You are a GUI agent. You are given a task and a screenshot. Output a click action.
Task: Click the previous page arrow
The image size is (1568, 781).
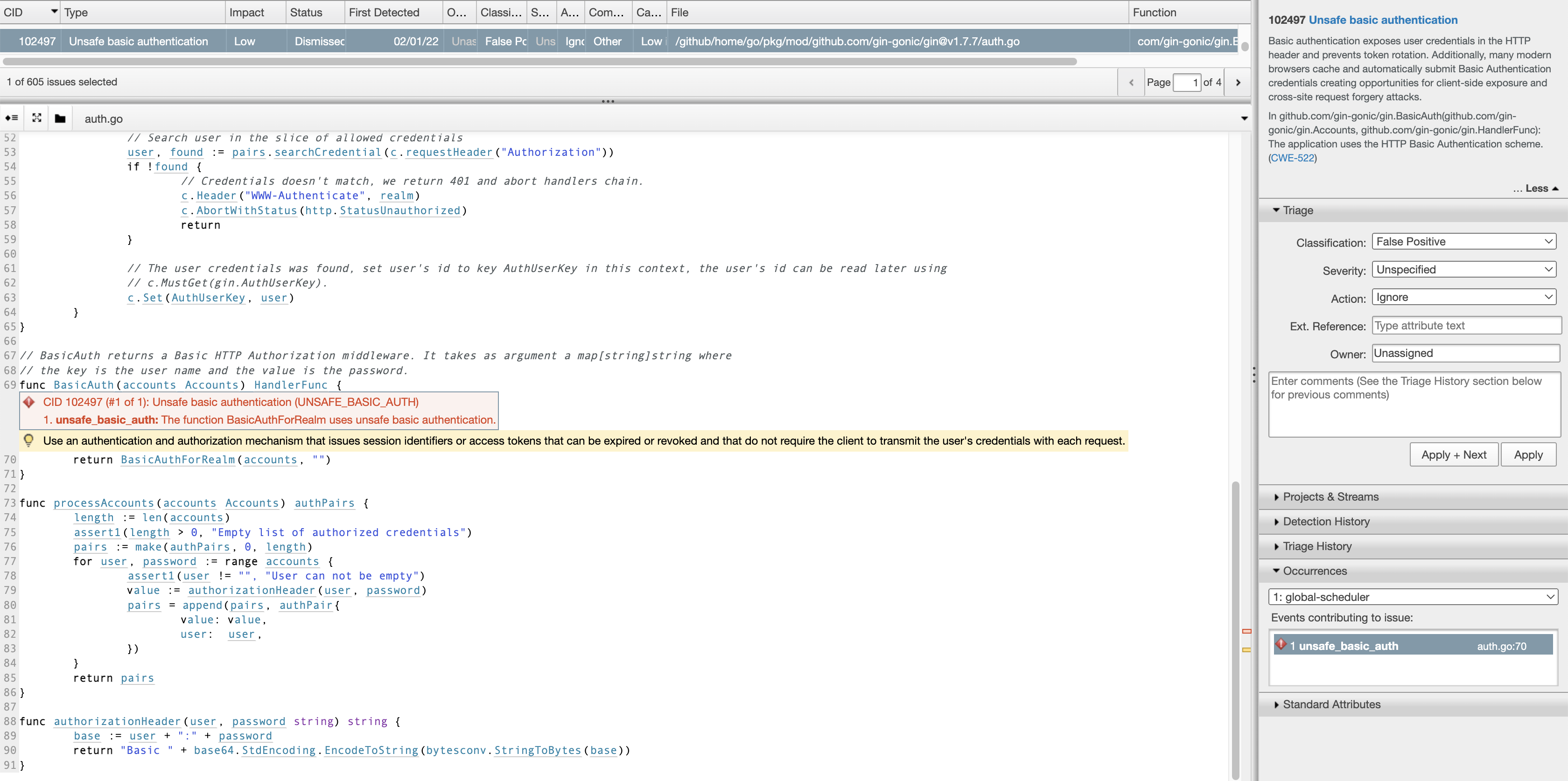pos(1131,82)
